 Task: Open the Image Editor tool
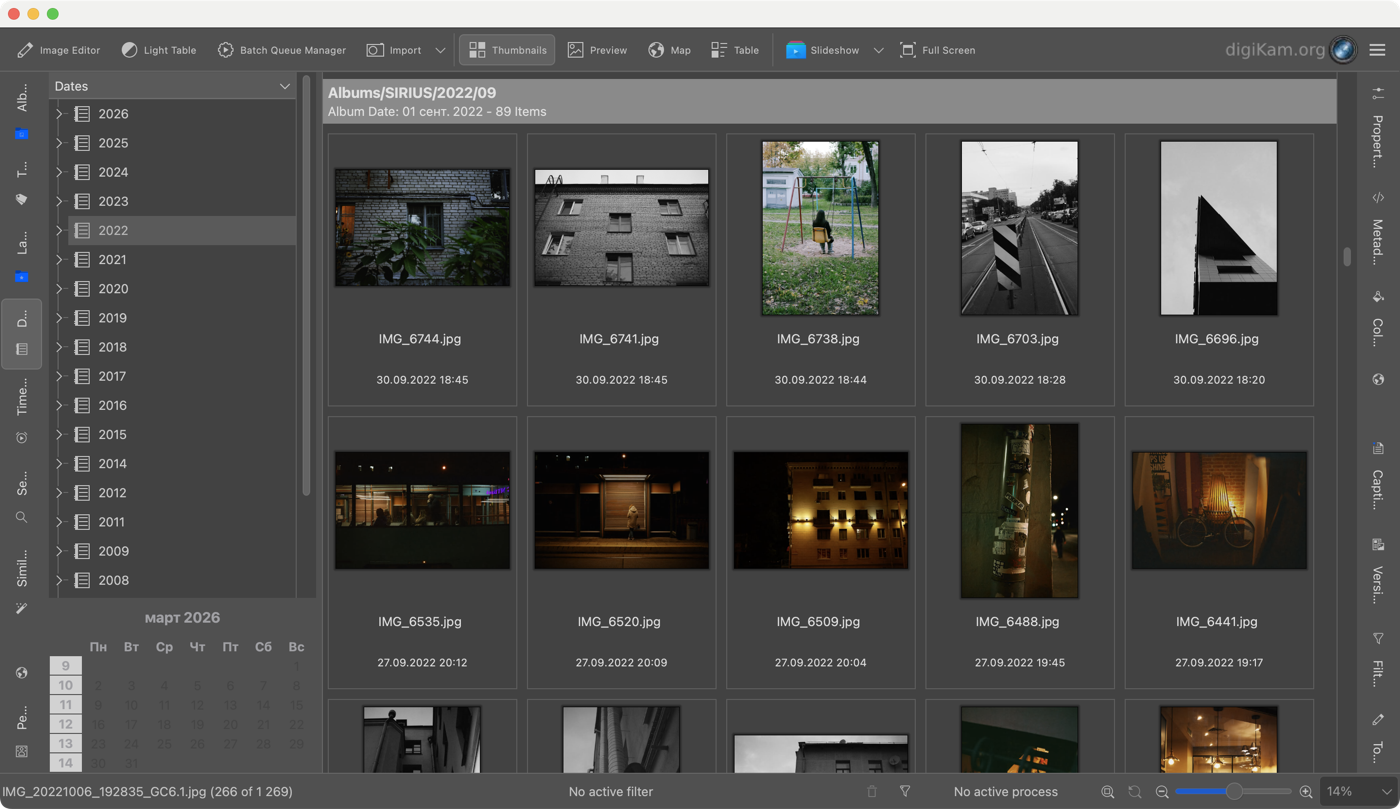pyautogui.click(x=58, y=50)
